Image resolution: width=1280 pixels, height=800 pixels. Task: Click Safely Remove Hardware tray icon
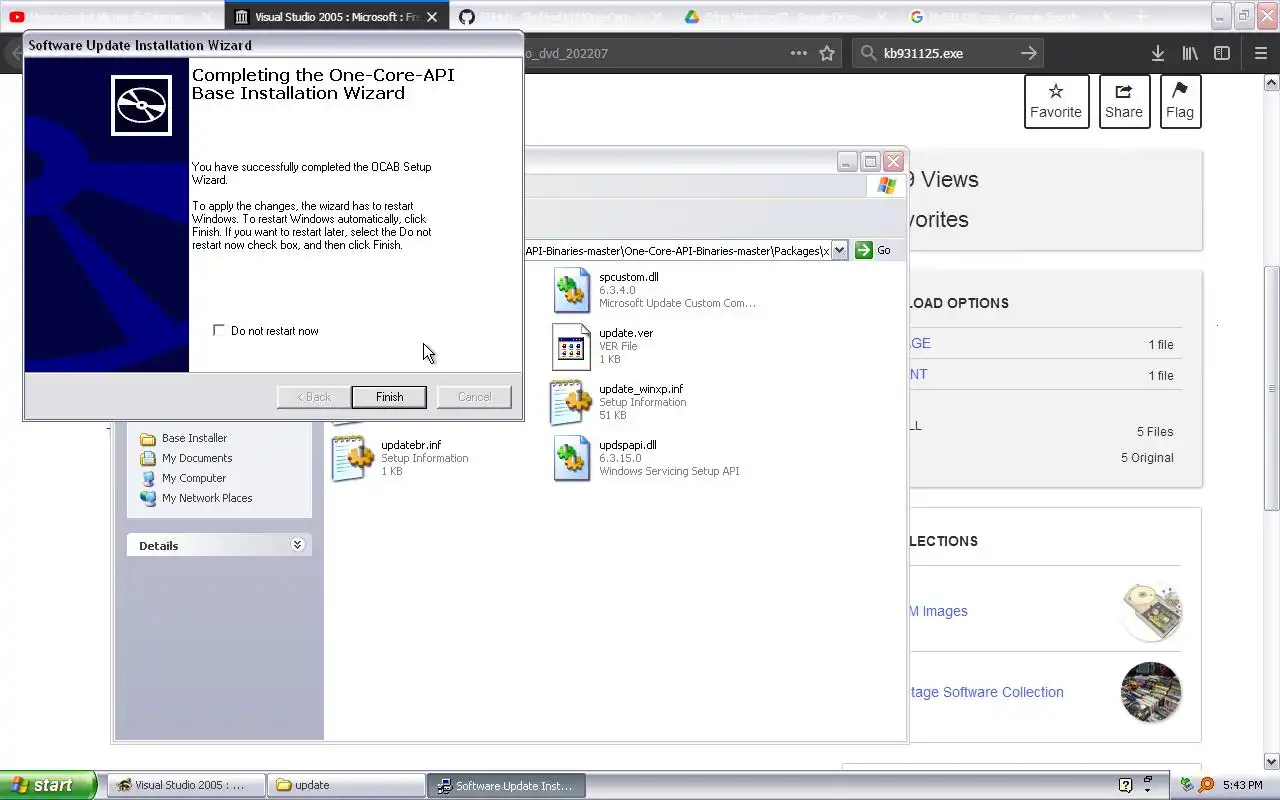(x=1187, y=785)
